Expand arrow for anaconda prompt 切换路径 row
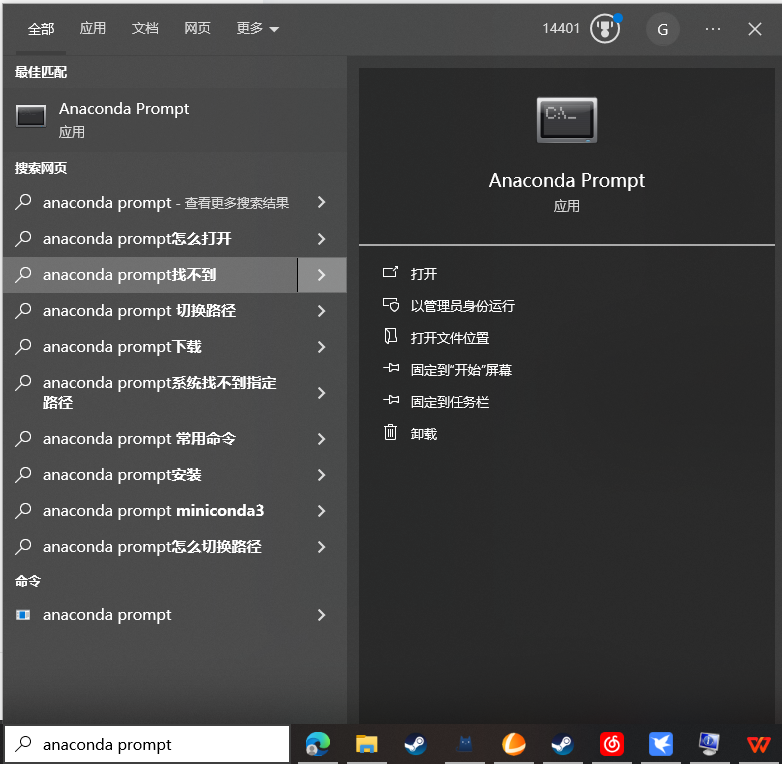782x764 pixels. point(322,311)
